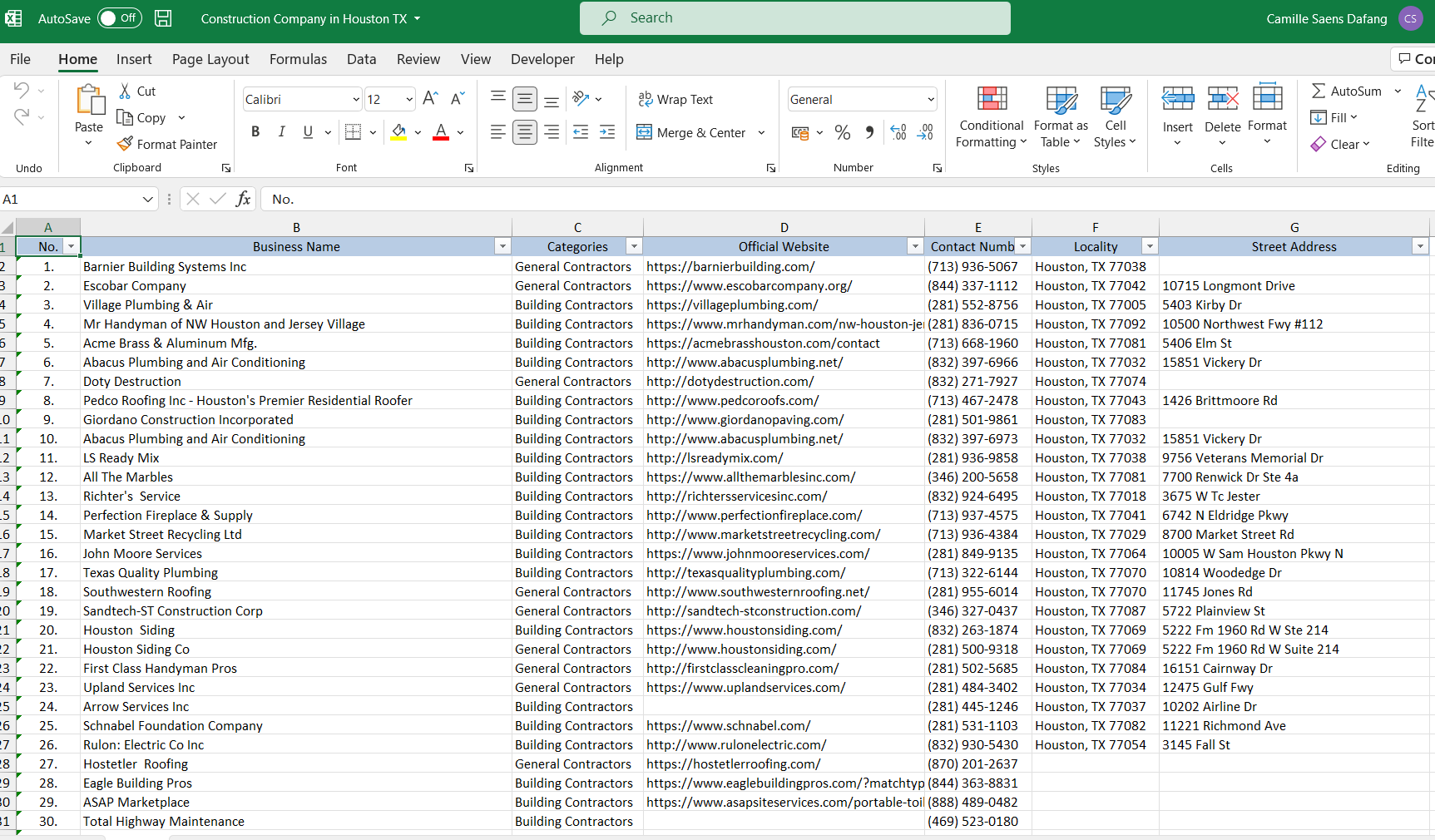The height and width of the screenshot is (840, 1435).
Task: Open the Locality column filter dropdown
Action: (1150, 246)
